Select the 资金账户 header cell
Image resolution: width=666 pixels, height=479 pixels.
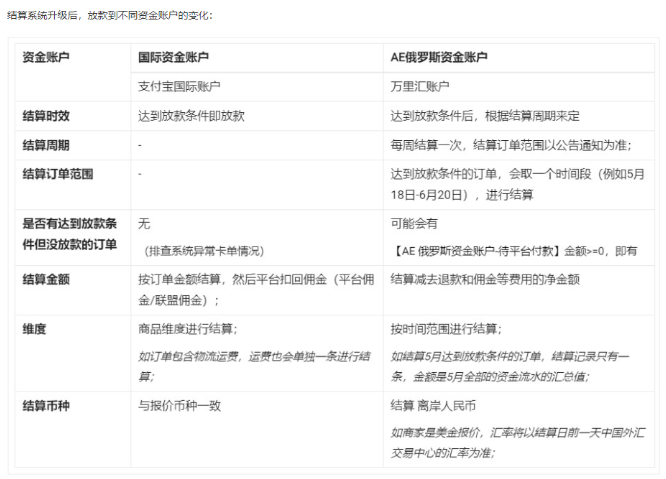click(x=47, y=58)
